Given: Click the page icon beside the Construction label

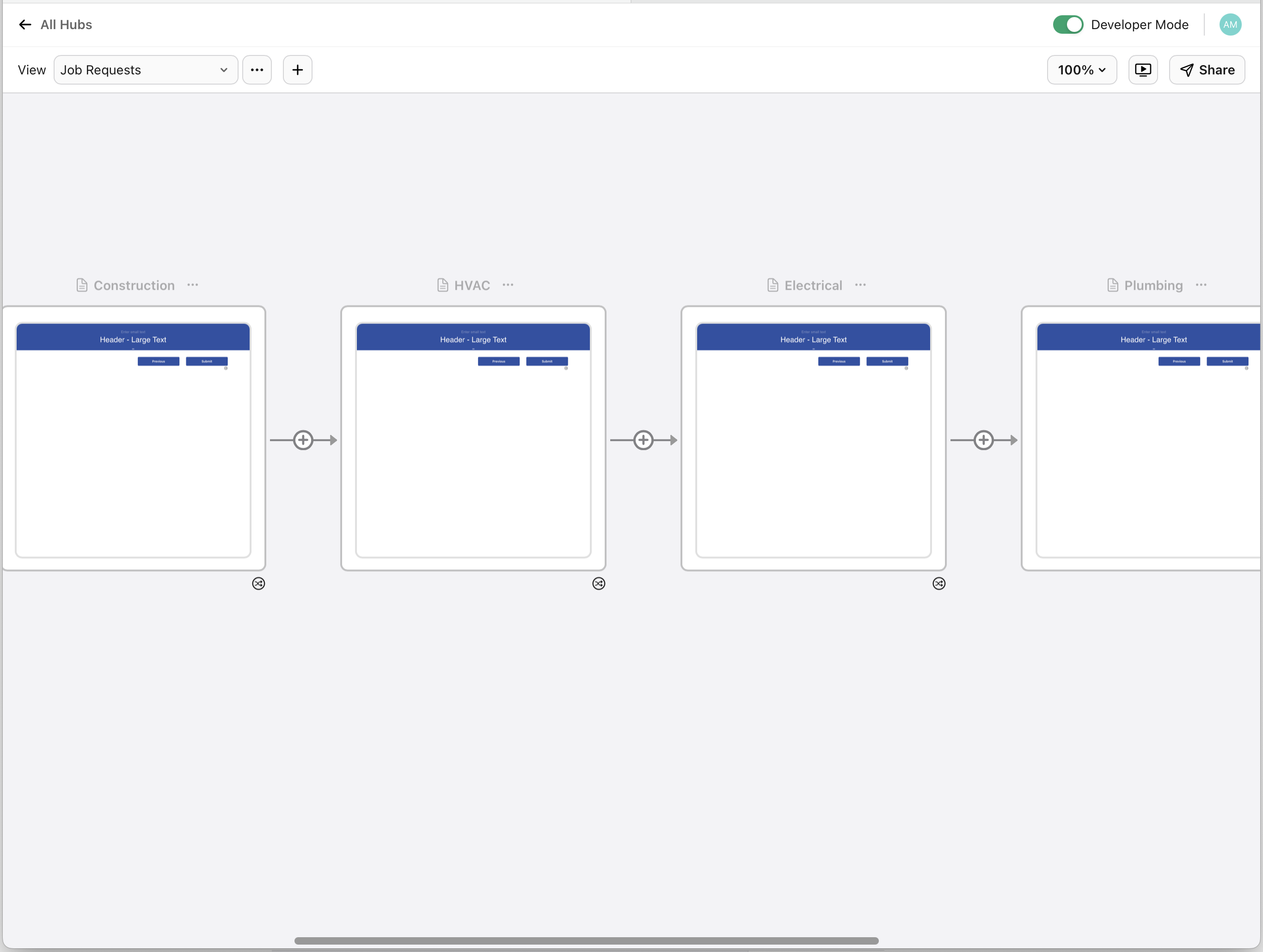Looking at the screenshot, I should [82, 285].
